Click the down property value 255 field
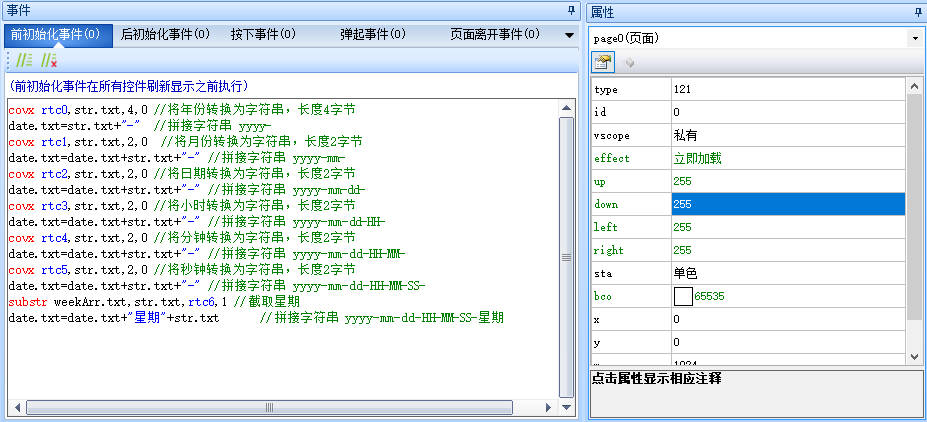This screenshot has width=927, height=422. click(788, 204)
